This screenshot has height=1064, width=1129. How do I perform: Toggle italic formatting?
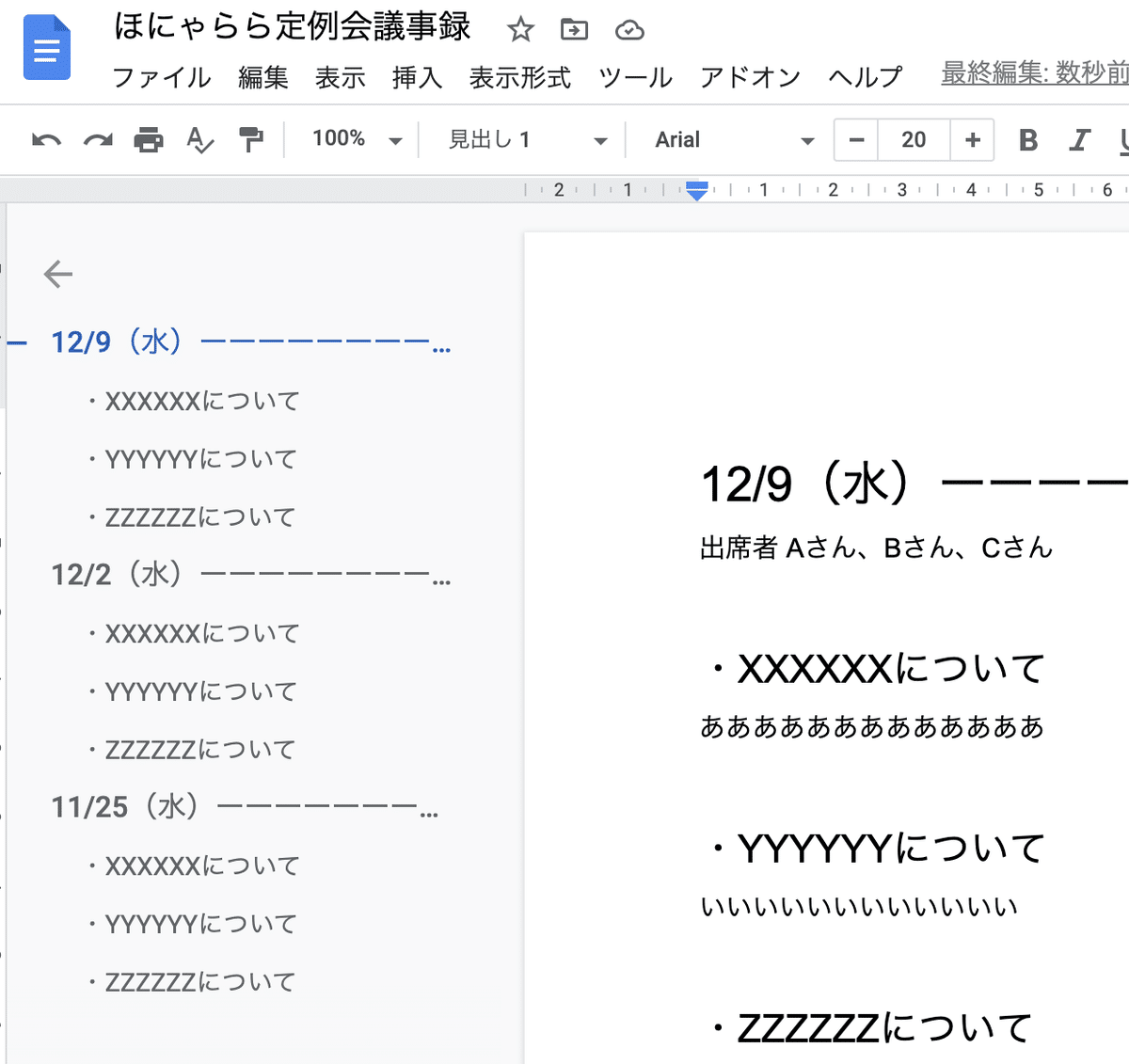tap(1078, 138)
